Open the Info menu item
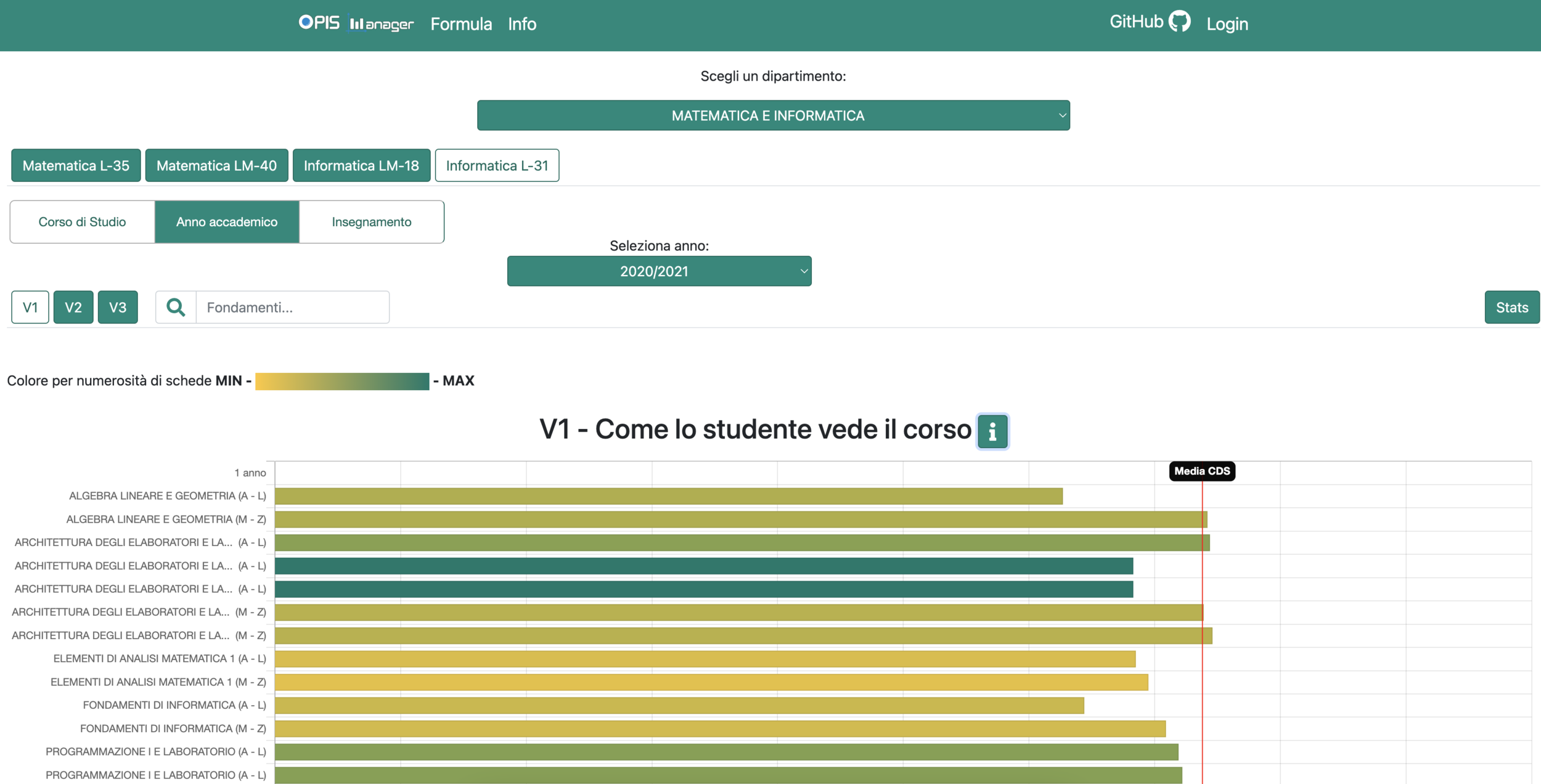The width and height of the screenshot is (1541, 784). coord(521,24)
